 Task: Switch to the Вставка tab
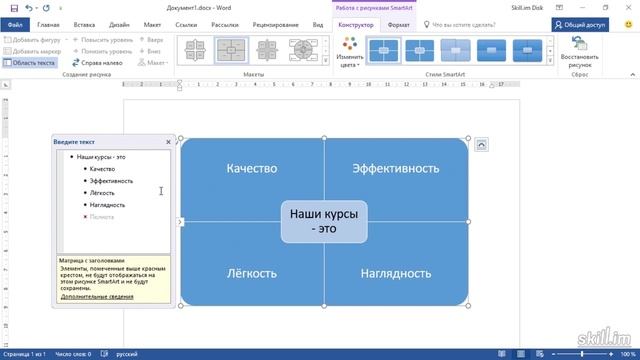(x=84, y=25)
